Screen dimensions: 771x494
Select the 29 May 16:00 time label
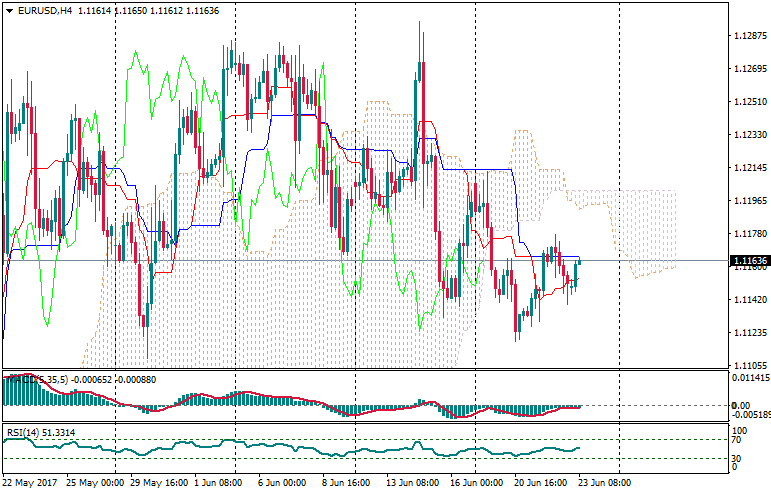pos(149,481)
